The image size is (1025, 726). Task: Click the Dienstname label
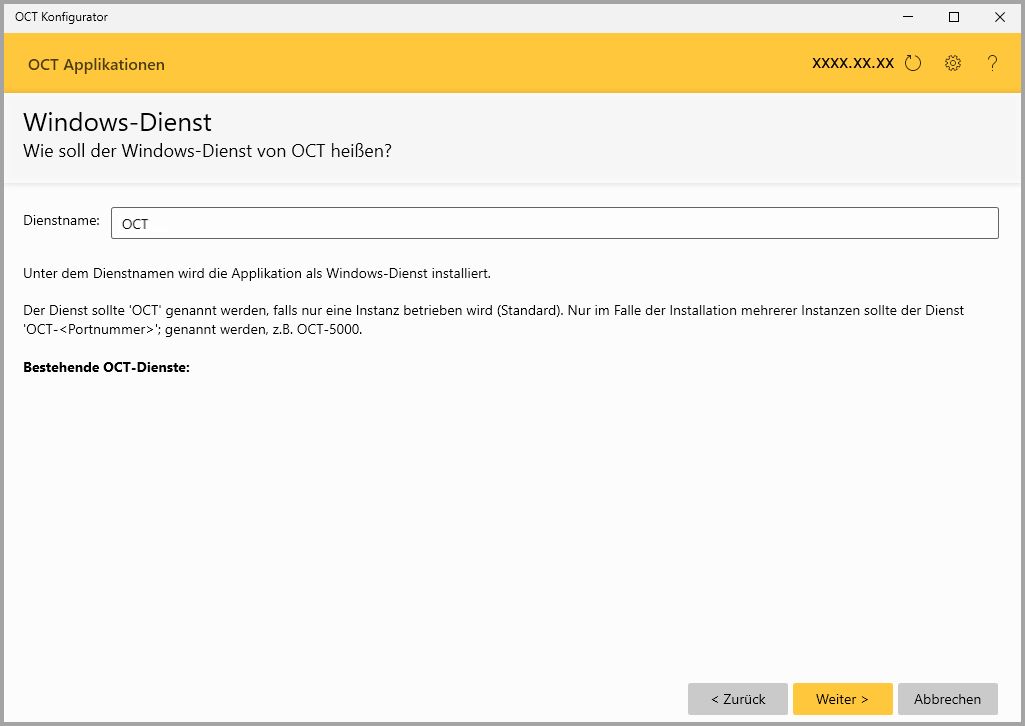61,221
